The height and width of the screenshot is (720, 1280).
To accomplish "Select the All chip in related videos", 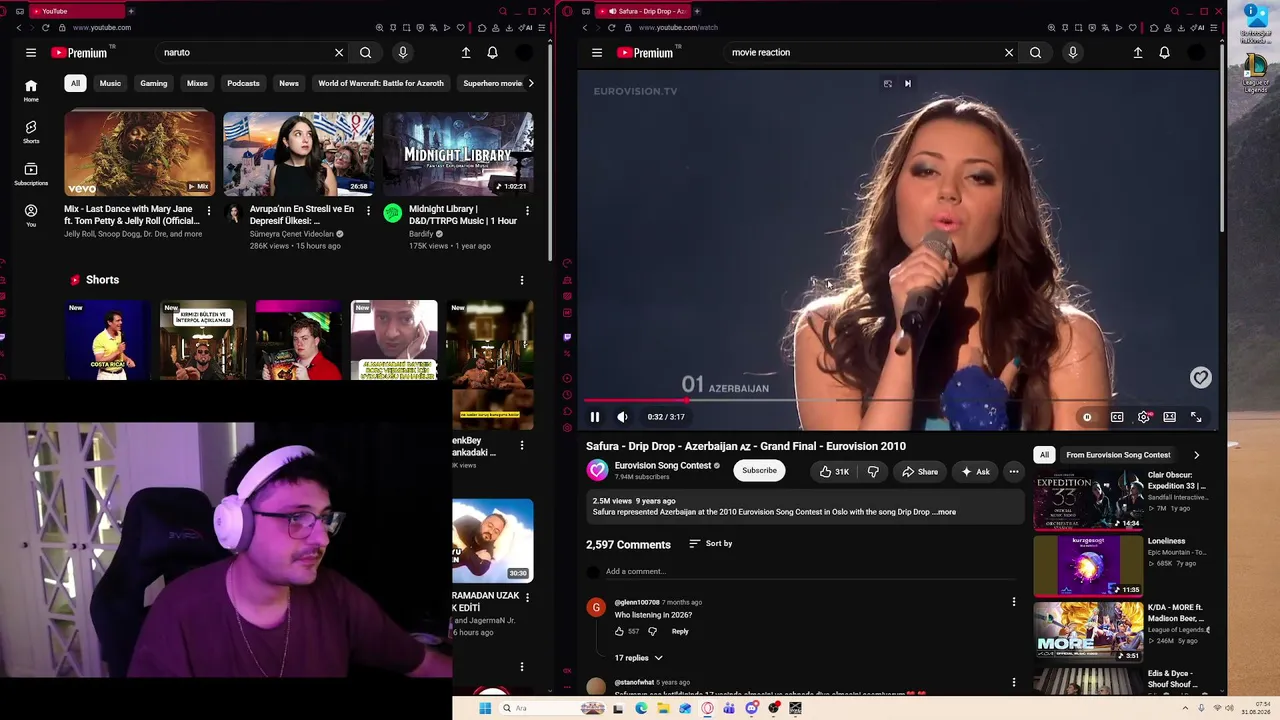I will pyautogui.click(x=1044, y=455).
